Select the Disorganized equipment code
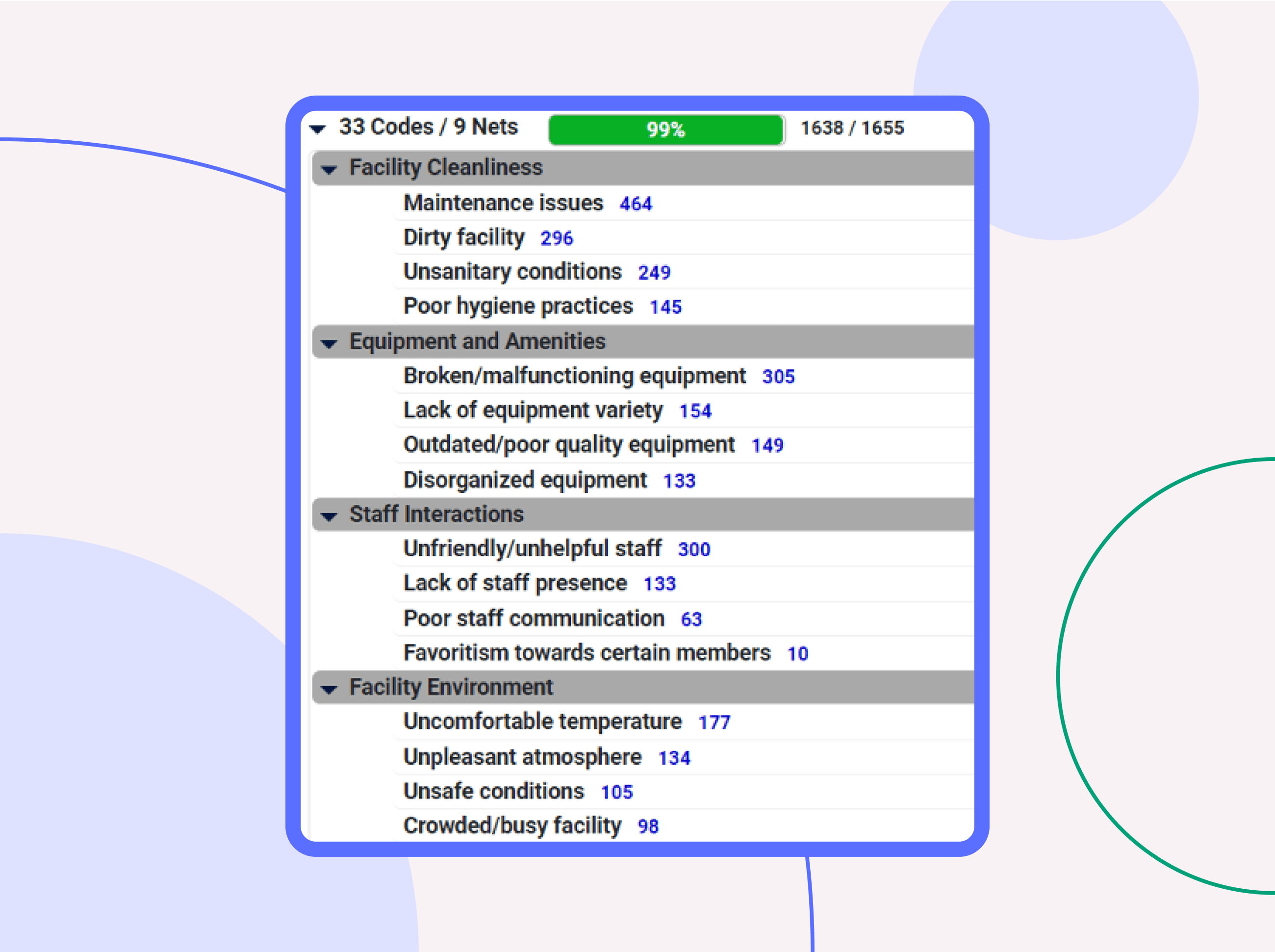Screen dimensions: 1275x952 tap(524, 480)
